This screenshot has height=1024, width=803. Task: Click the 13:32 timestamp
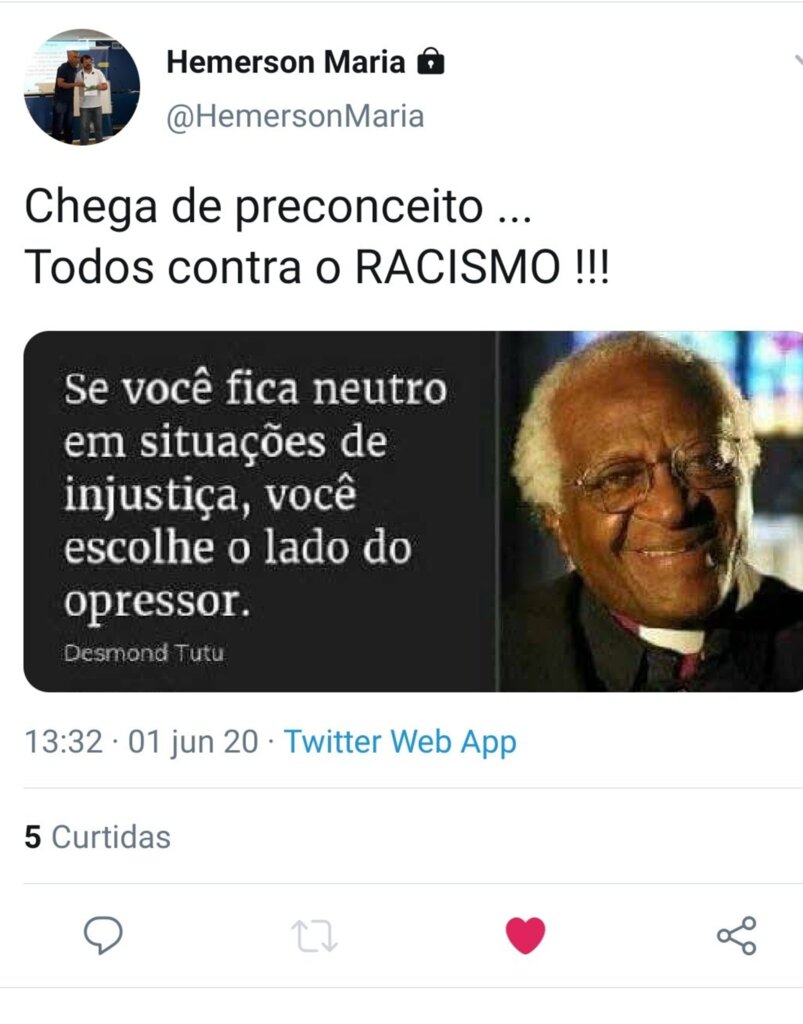[x=63, y=742]
